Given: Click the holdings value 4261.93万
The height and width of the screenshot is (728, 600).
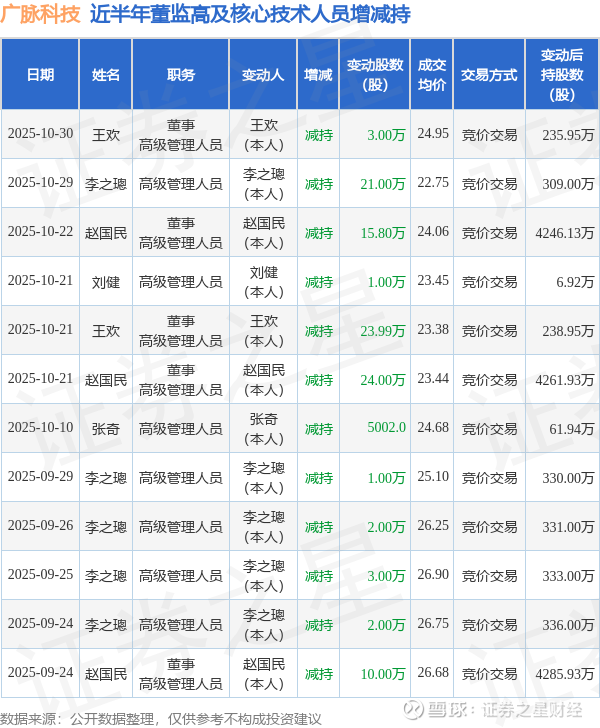Looking at the screenshot, I should coord(565,380).
